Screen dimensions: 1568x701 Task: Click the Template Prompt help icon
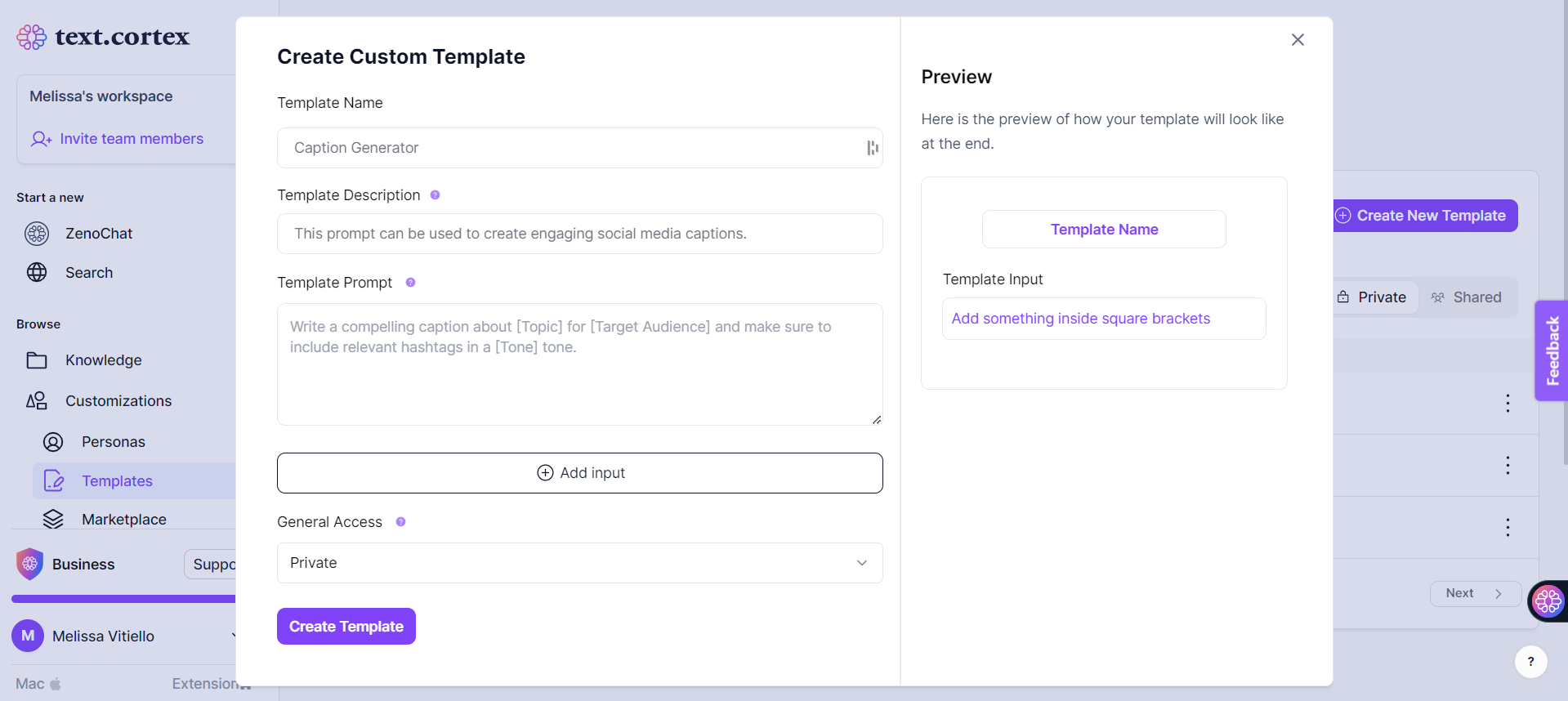tap(410, 283)
